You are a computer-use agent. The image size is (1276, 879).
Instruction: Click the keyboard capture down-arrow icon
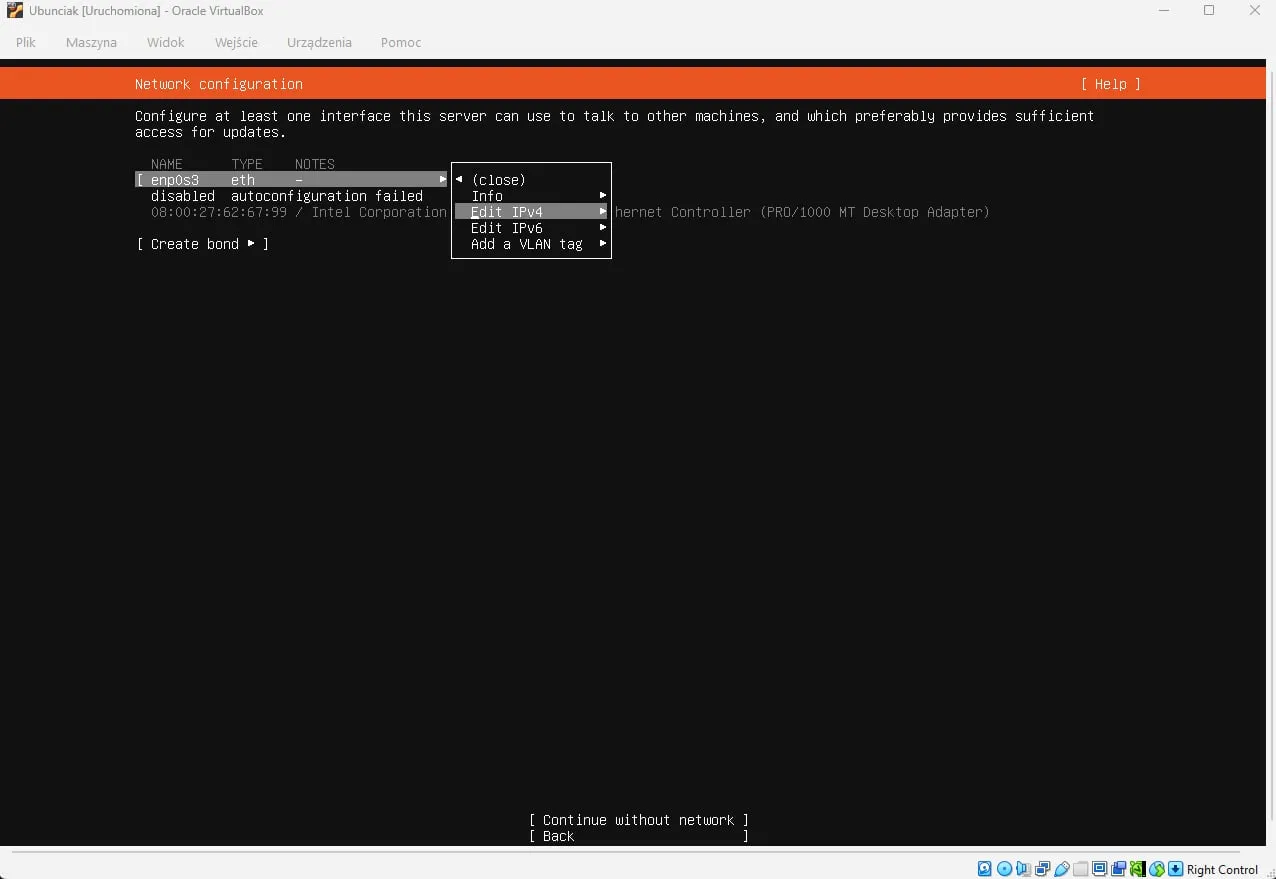[1175, 869]
